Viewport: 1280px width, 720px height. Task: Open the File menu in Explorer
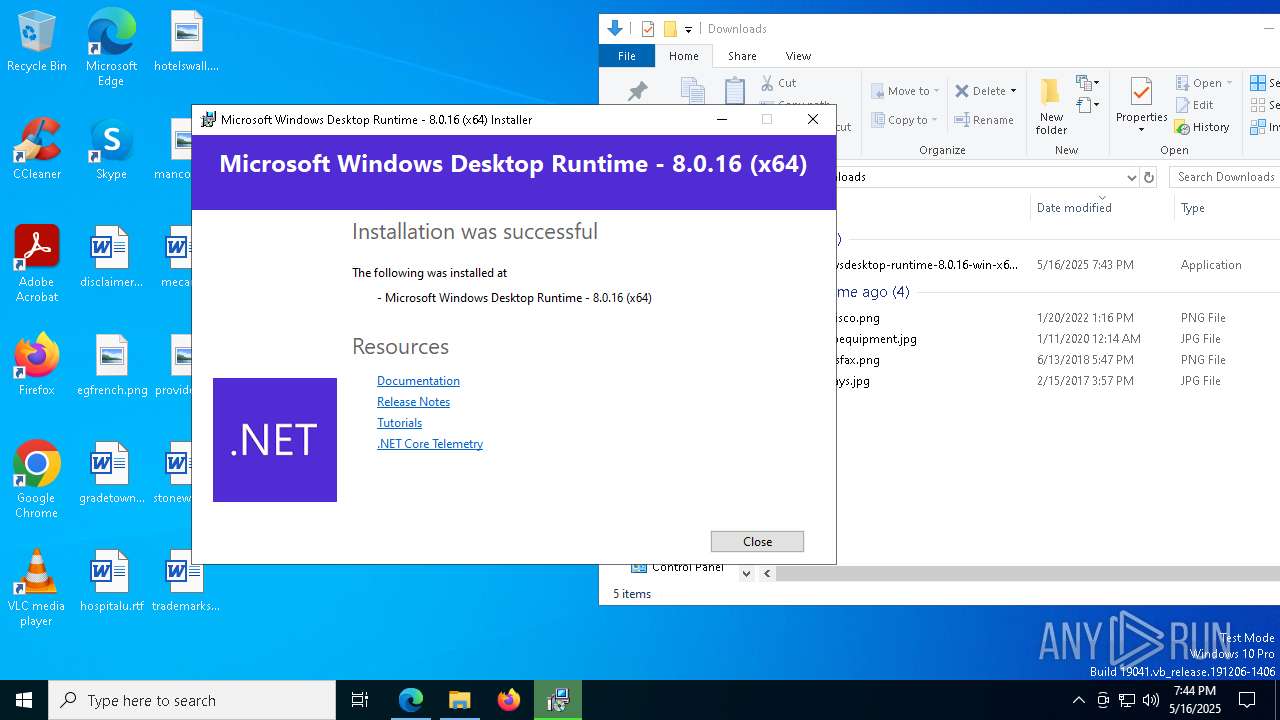click(x=627, y=56)
